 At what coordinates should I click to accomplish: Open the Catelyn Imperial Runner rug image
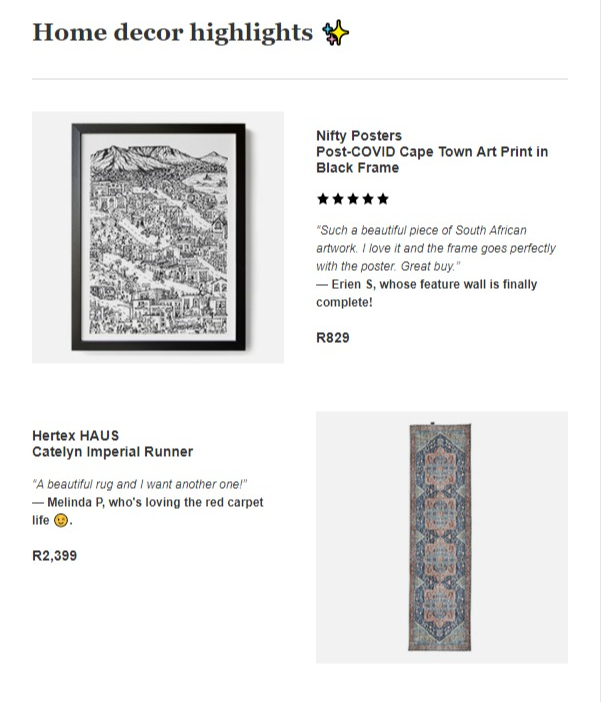(x=441, y=537)
